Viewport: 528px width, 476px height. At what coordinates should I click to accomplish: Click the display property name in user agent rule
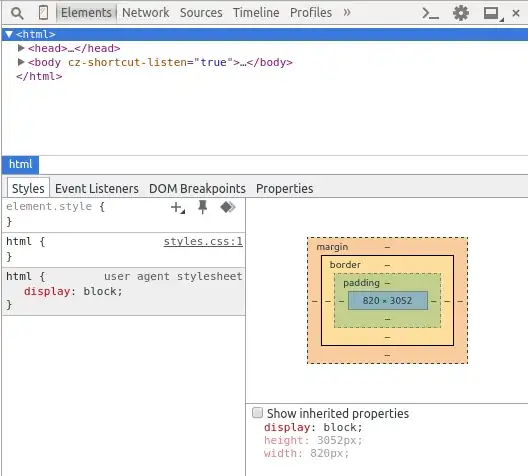click(47, 291)
